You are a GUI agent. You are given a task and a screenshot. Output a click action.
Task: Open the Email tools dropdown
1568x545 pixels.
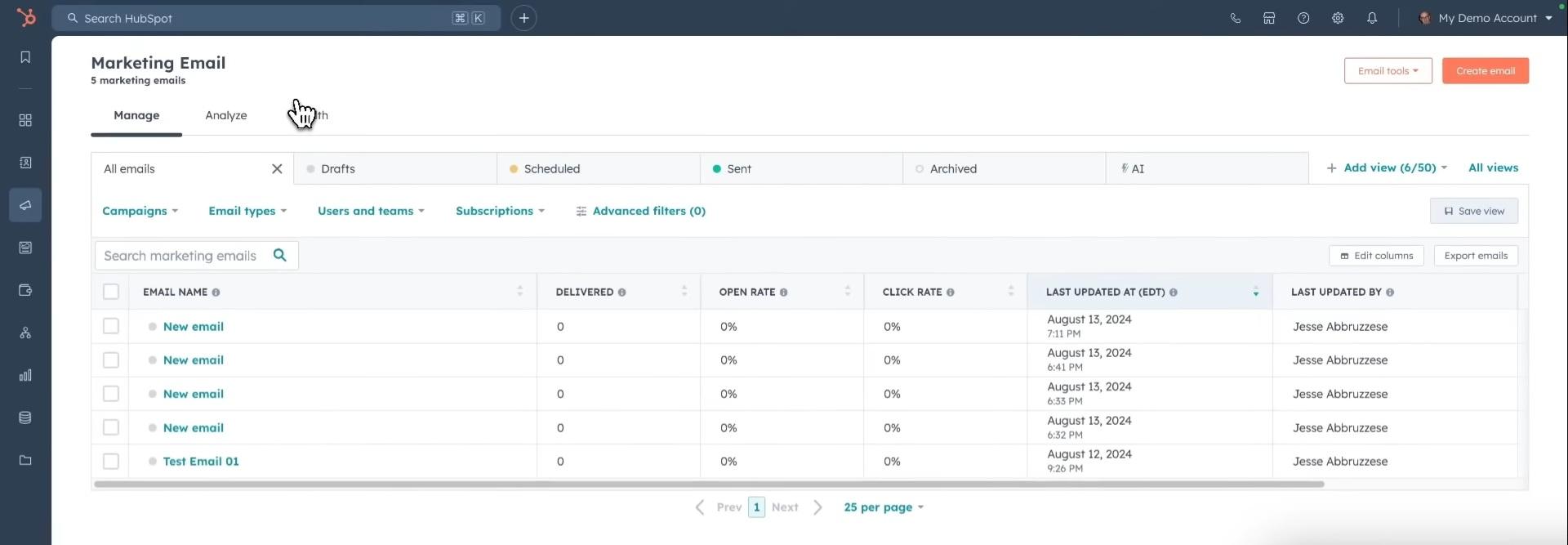point(1388,71)
